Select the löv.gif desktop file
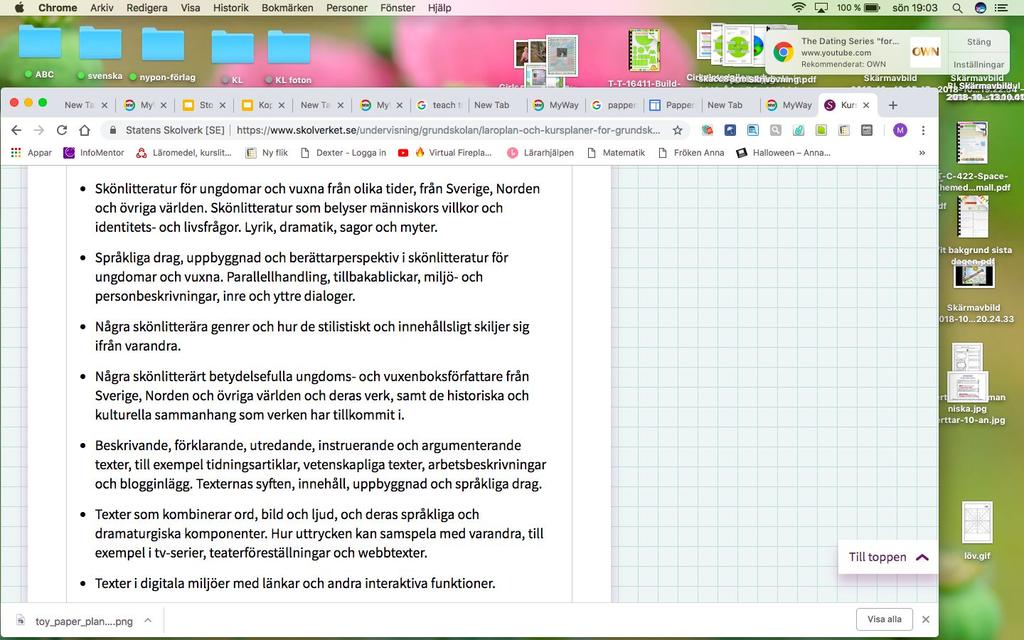The height and width of the screenshot is (640, 1024). click(x=977, y=530)
